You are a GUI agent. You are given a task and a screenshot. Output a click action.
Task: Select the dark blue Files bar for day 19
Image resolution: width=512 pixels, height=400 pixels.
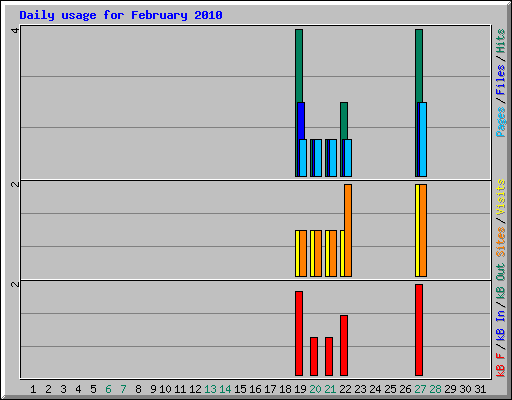[301, 121]
